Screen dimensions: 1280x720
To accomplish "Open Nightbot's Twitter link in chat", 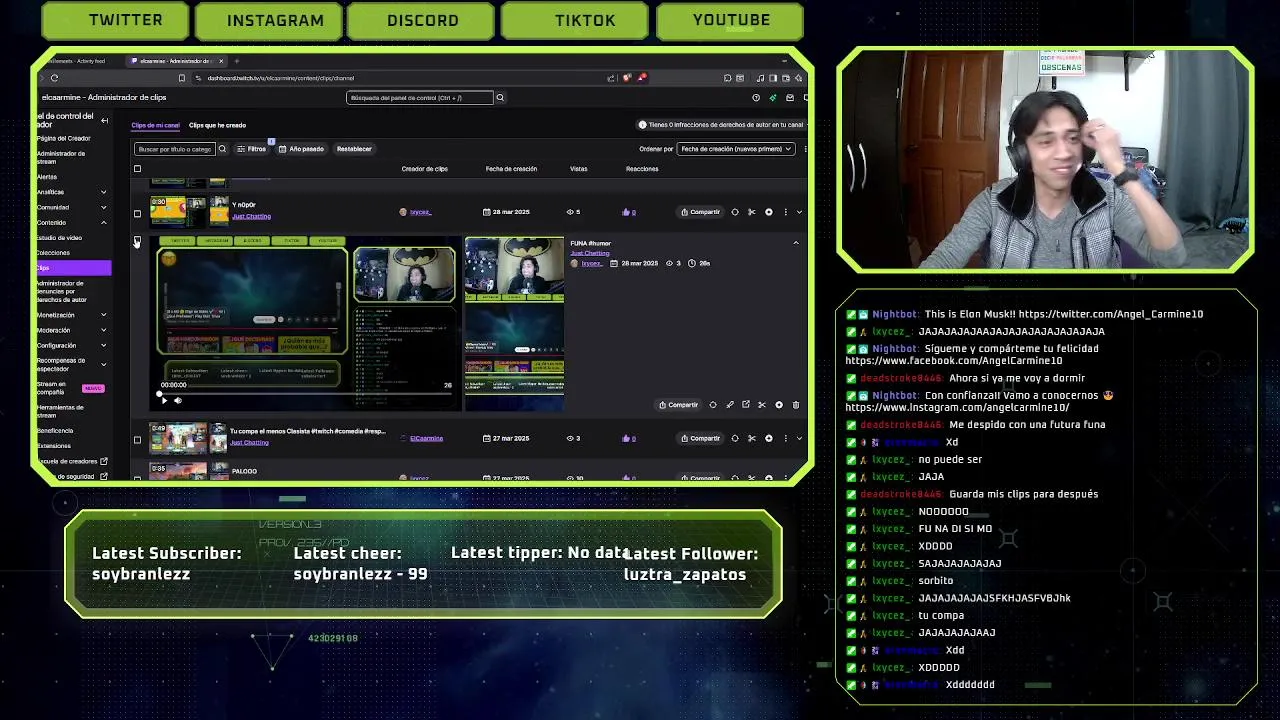I will [1111, 314].
